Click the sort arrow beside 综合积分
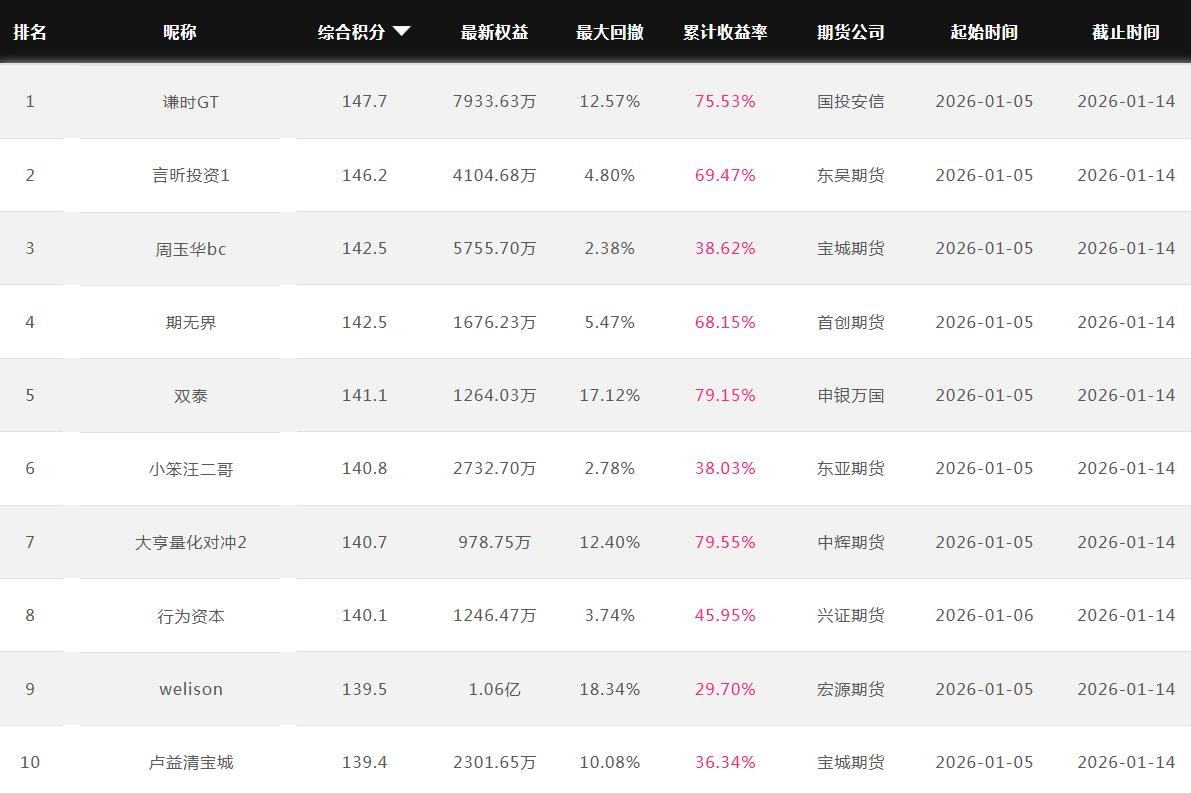The image size is (1191, 793). pos(401,32)
